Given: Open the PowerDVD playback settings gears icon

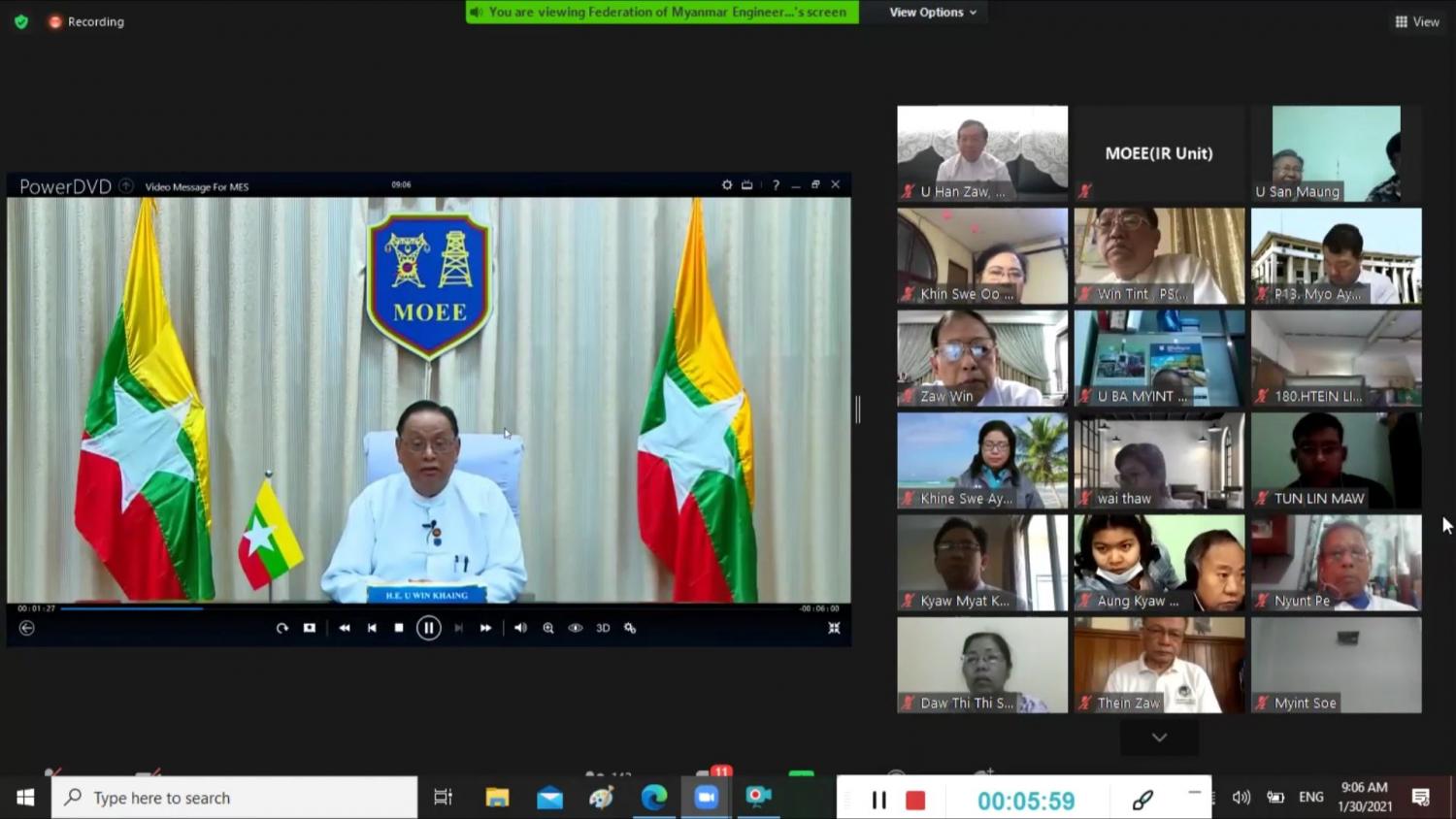Looking at the screenshot, I should click(630, 628).
